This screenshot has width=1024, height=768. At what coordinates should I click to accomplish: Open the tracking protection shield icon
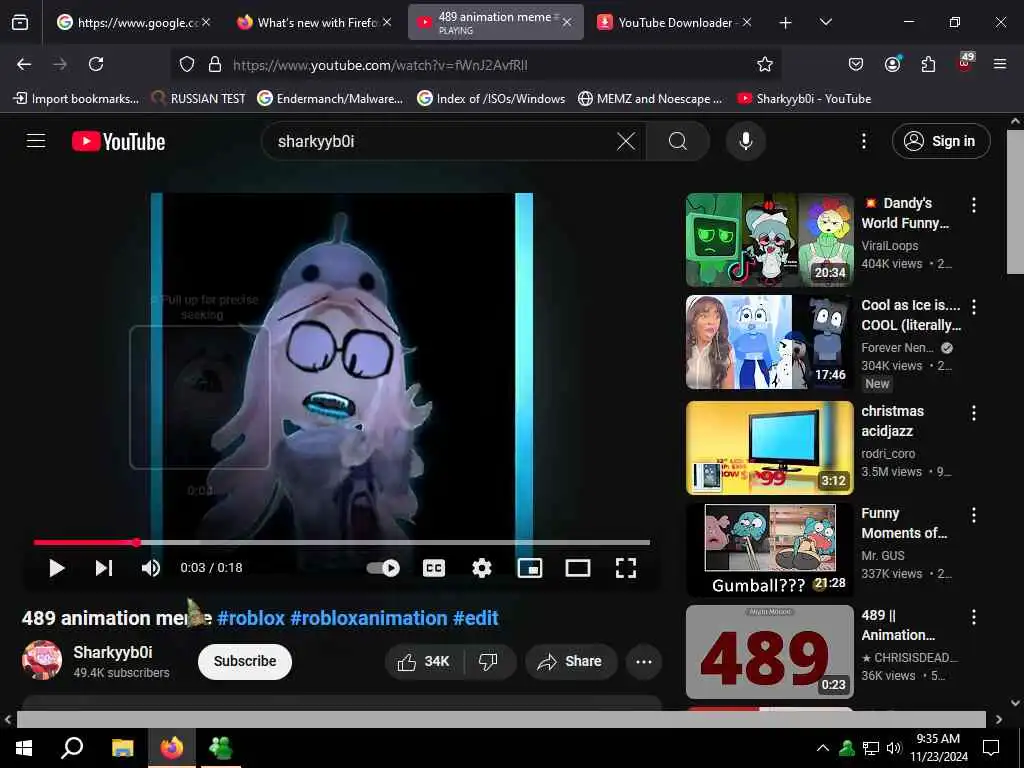[187, 64]
